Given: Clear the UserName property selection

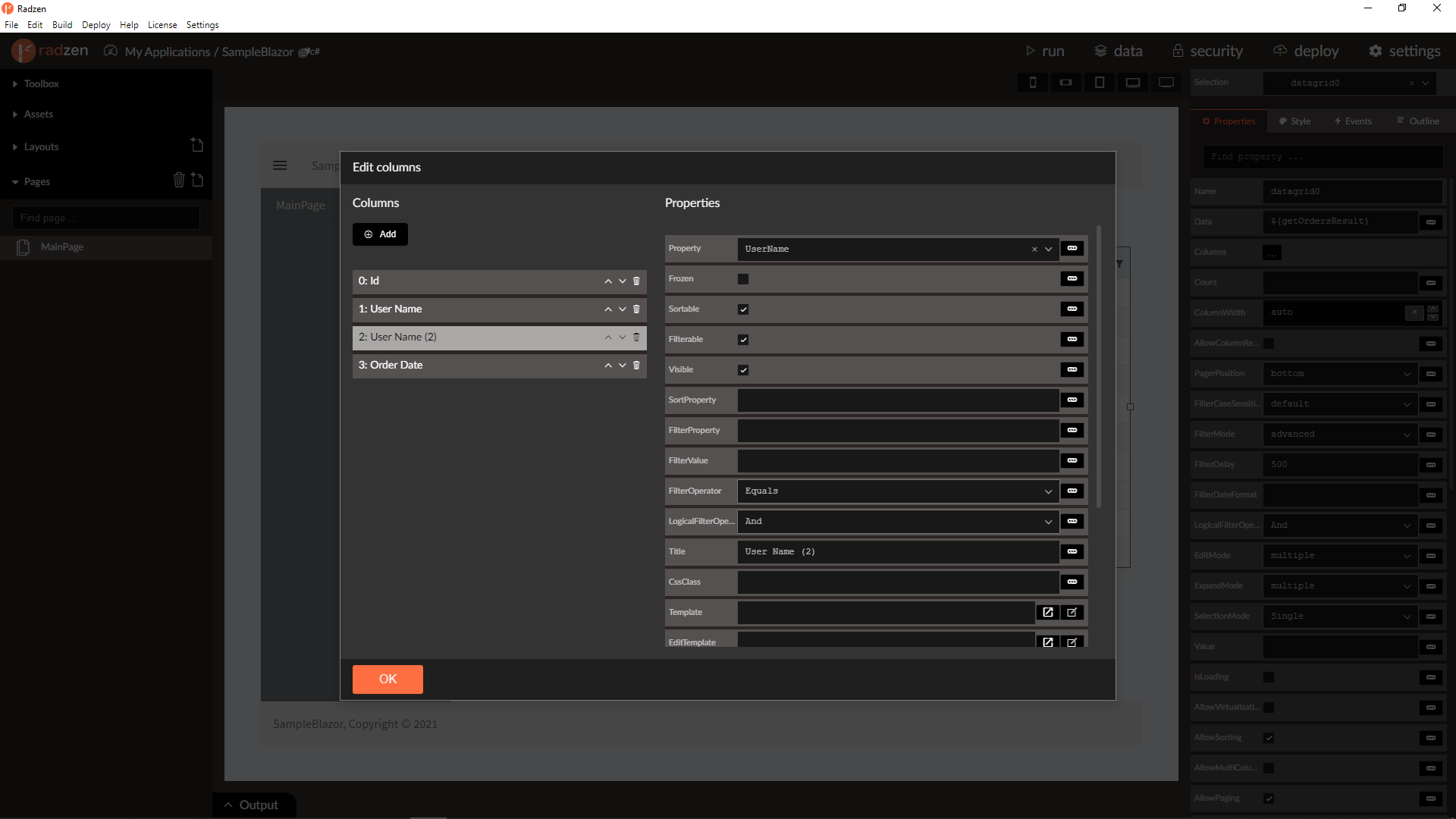Looking at the screenshot, I should point(1034,249).
